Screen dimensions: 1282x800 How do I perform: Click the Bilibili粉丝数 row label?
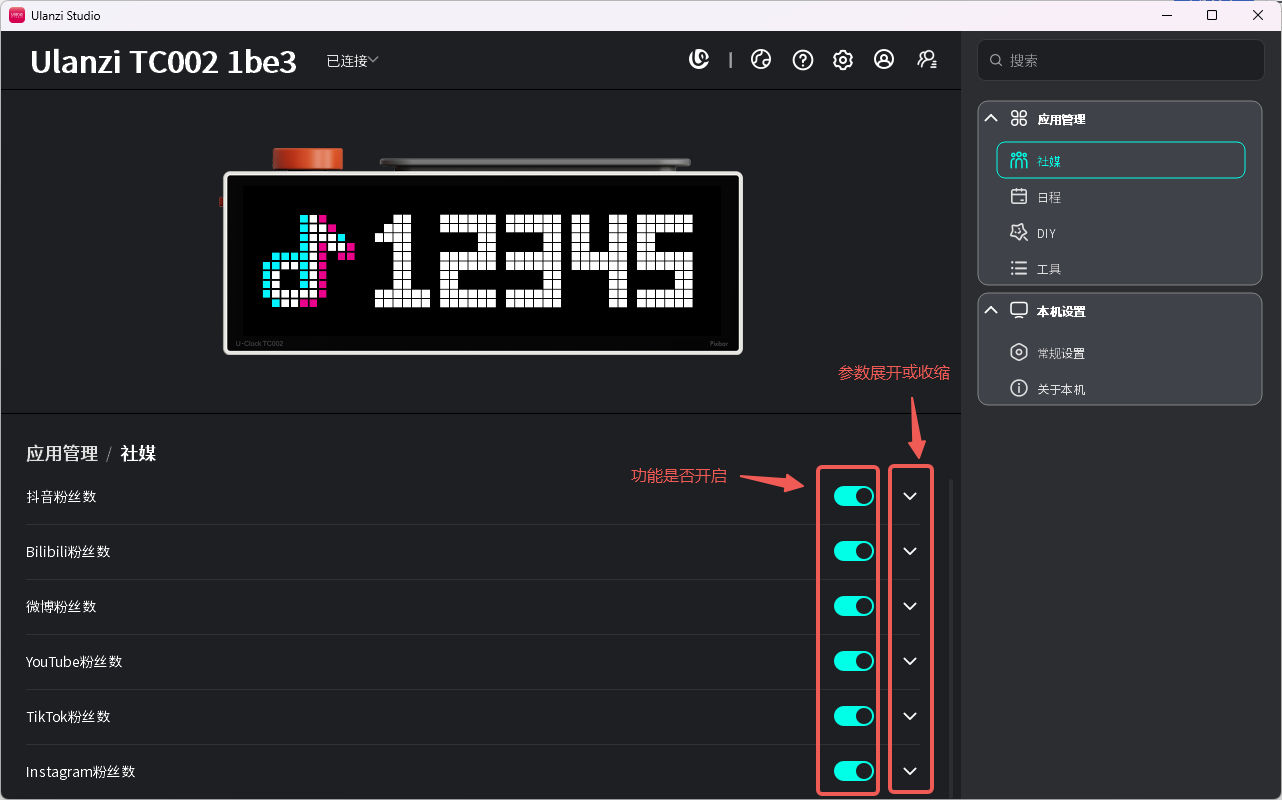(68, 551)
